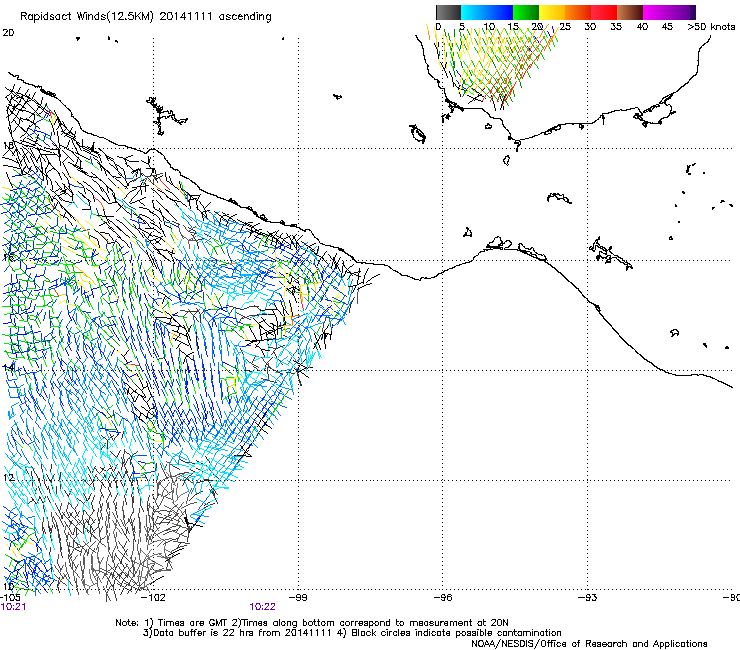This screenshot has width=740, height=650.
Task: Click the '-102' longitude axis label
Action: pos(154,598)
